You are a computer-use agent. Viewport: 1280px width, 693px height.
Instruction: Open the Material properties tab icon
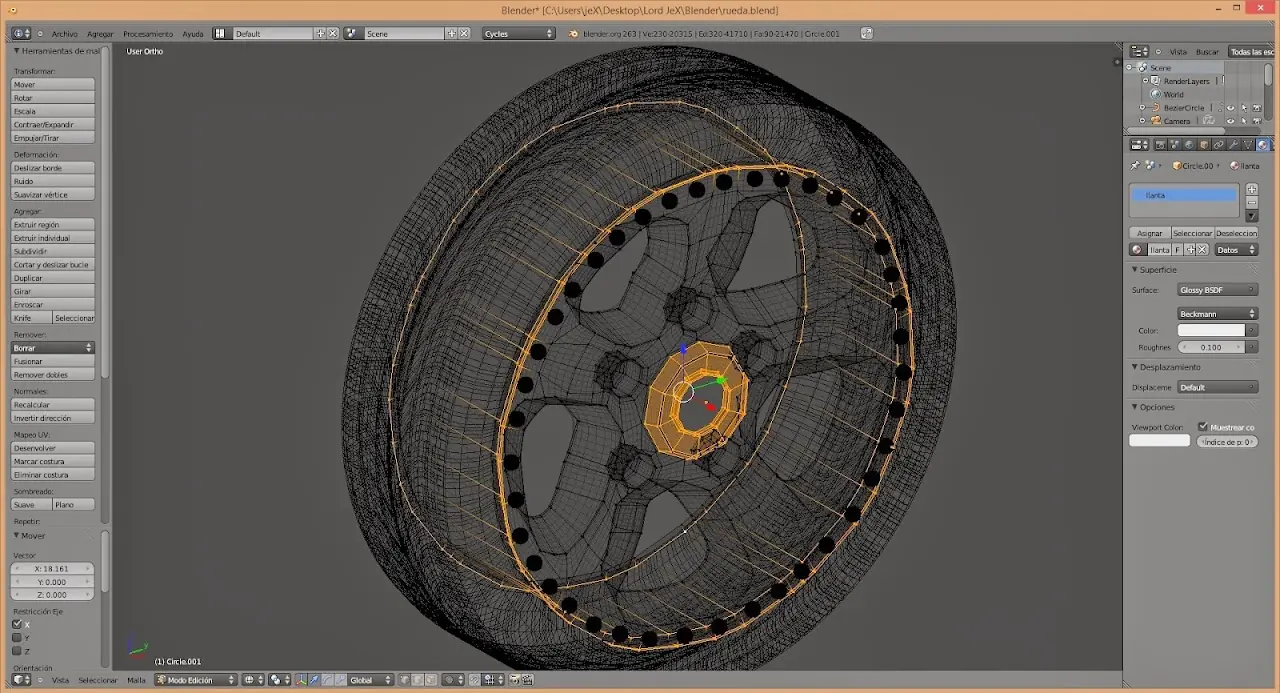(1263, 145)
